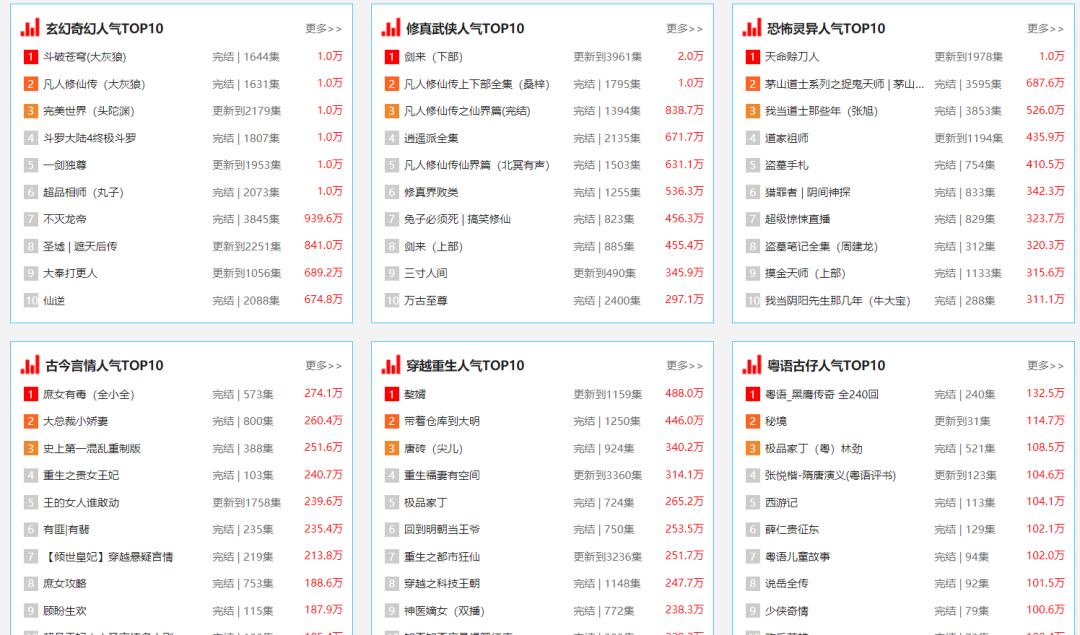Click the bar chart icon beside 粤语古仔人气TOP10
Image resolution: width=1080 pixels, height=635 pixels.
[x=752, y=365]
